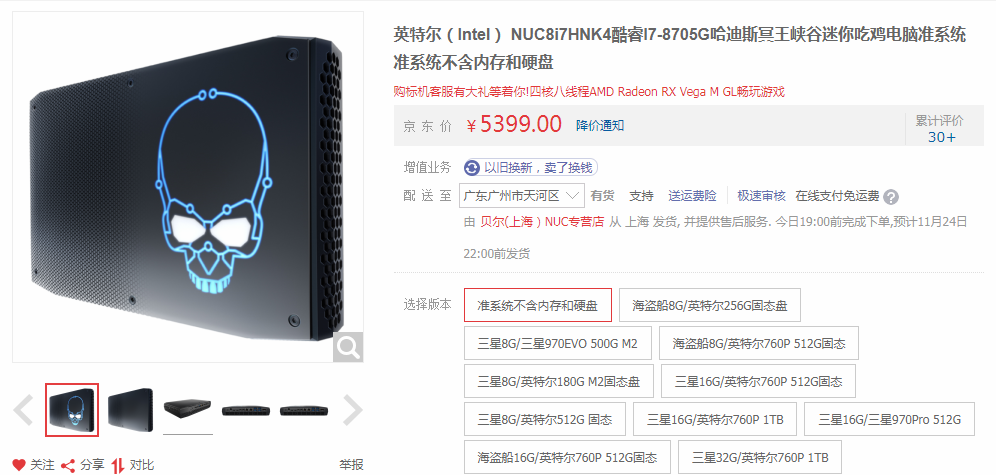Viewport: 996px width, 475px height.
Task: Select the second product thumbnail image
Action: (130, 410)
